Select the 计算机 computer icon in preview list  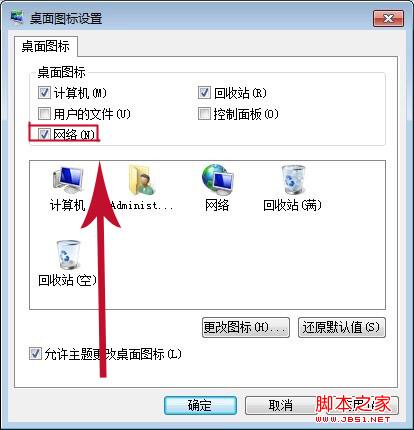click(68, 180)
